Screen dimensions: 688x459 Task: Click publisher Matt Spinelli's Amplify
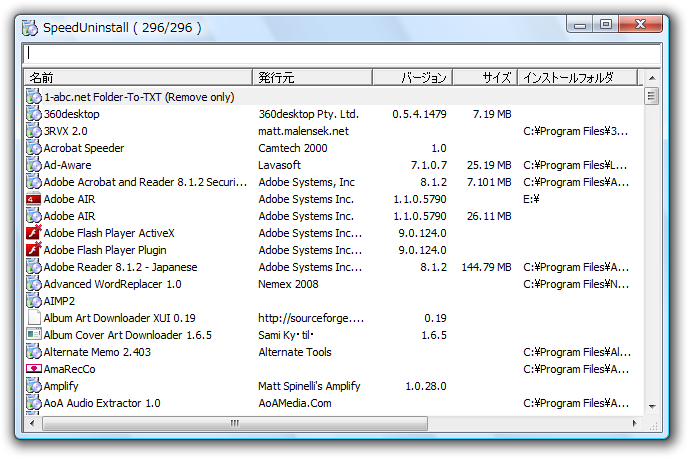click(x=309, y=386)
